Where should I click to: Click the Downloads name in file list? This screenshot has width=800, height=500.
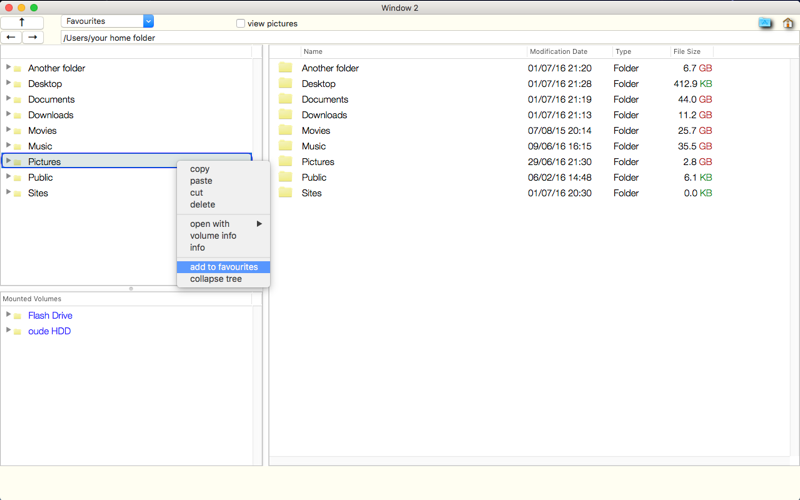pos(324,115)
